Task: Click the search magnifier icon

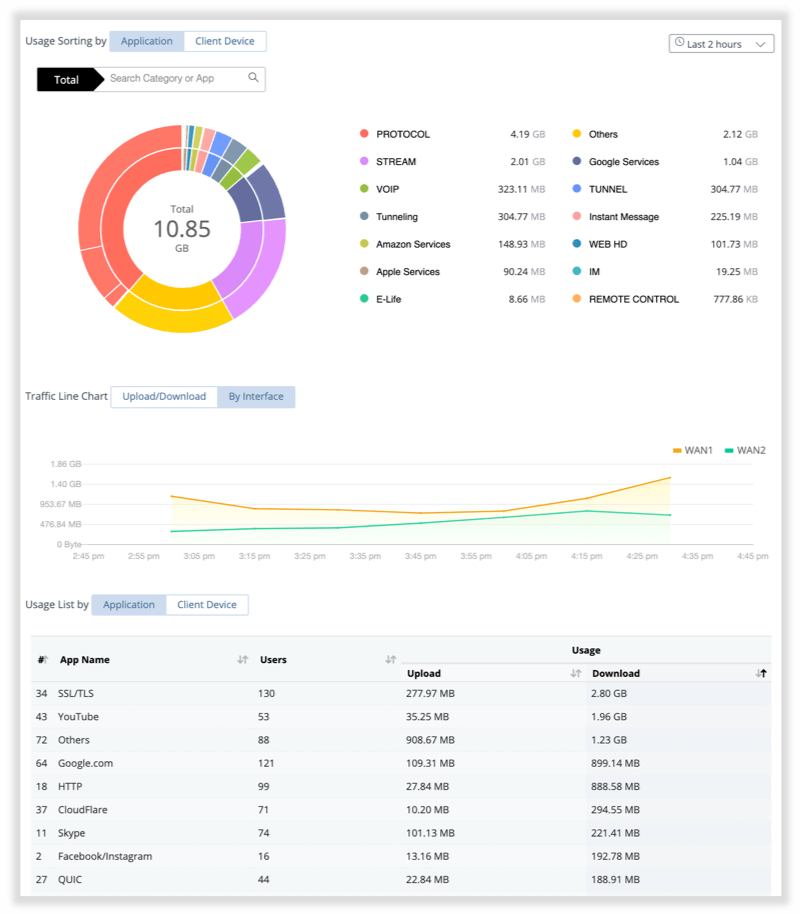Action: click(253, 78)
